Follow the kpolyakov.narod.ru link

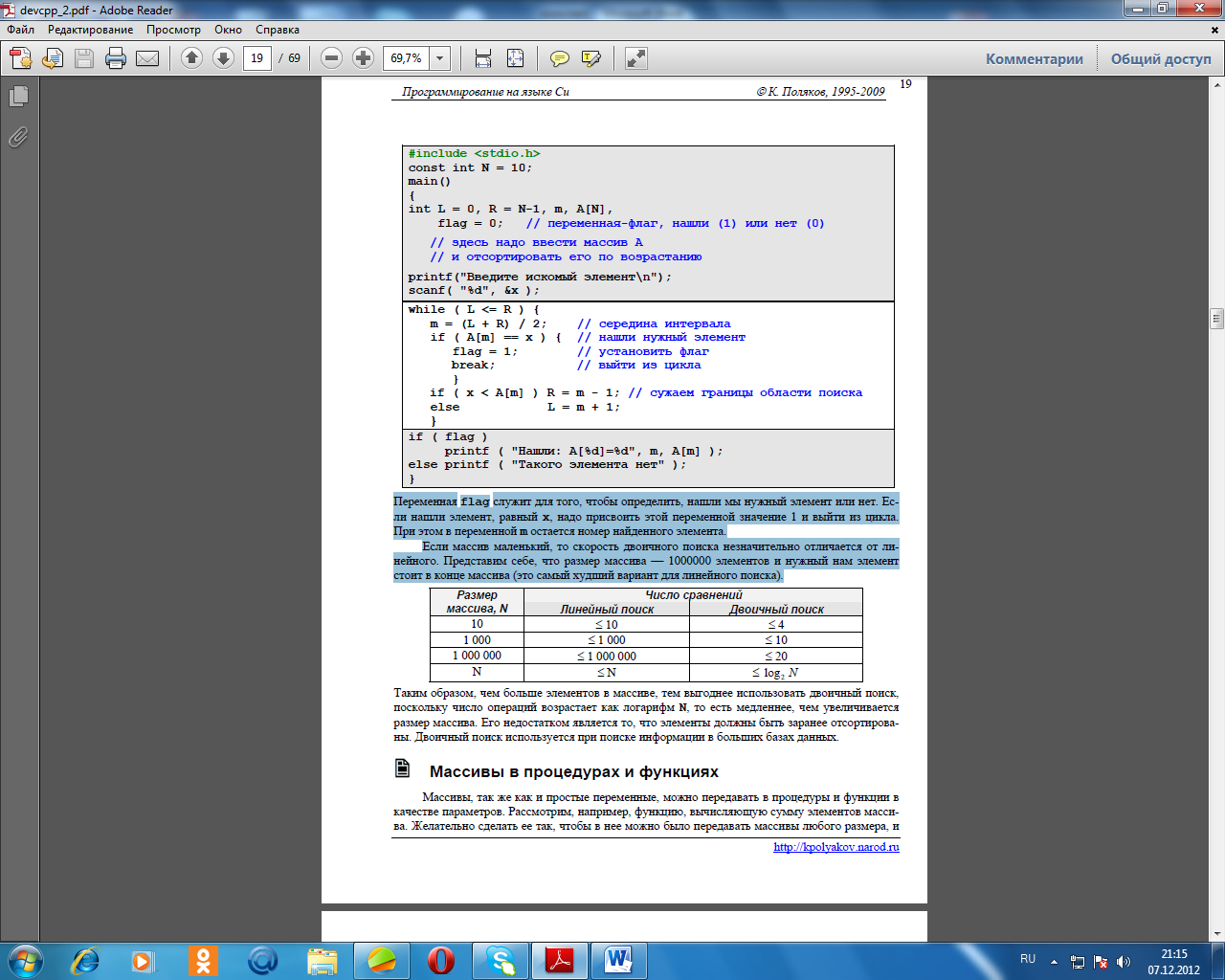[x=836, y=847]
